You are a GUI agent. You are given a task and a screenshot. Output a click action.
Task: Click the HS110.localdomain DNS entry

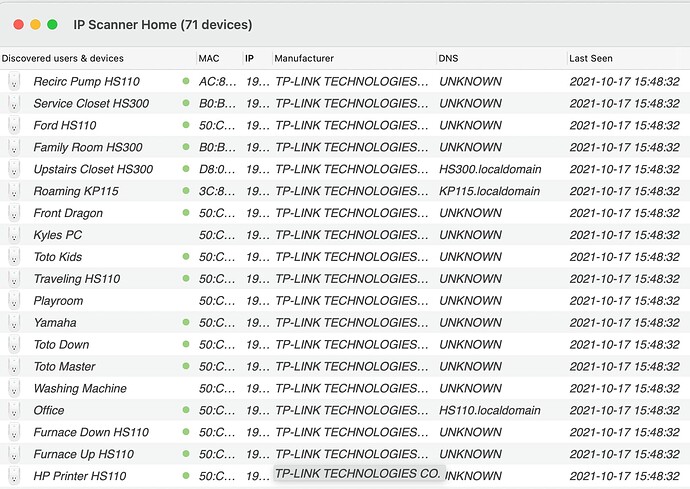pyautogui.click(x=490, y=410)
